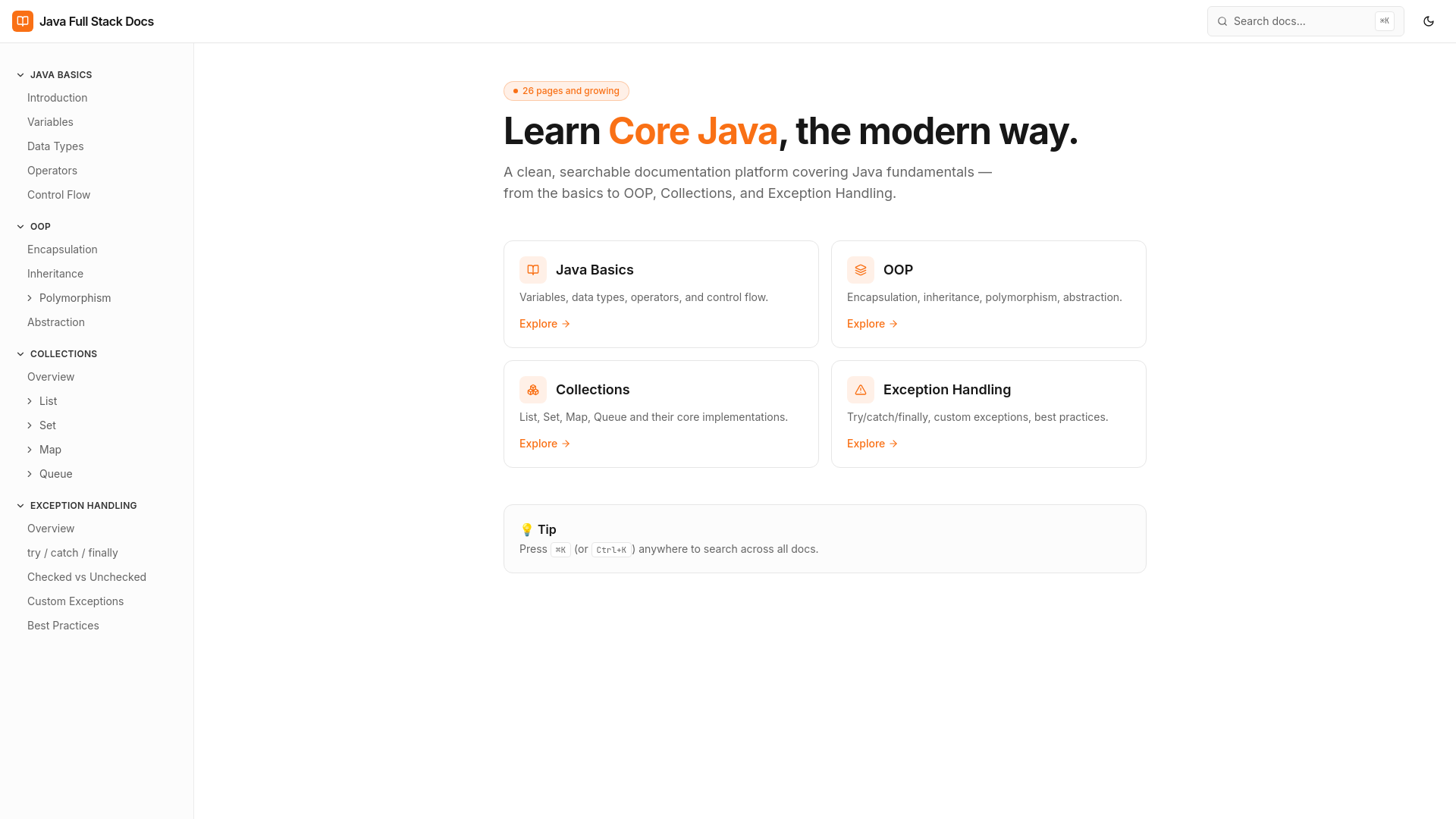This screenshot has height=819, width=1456.
Task: Expand the List item in sidebar
Action: [x=30, y=401]
